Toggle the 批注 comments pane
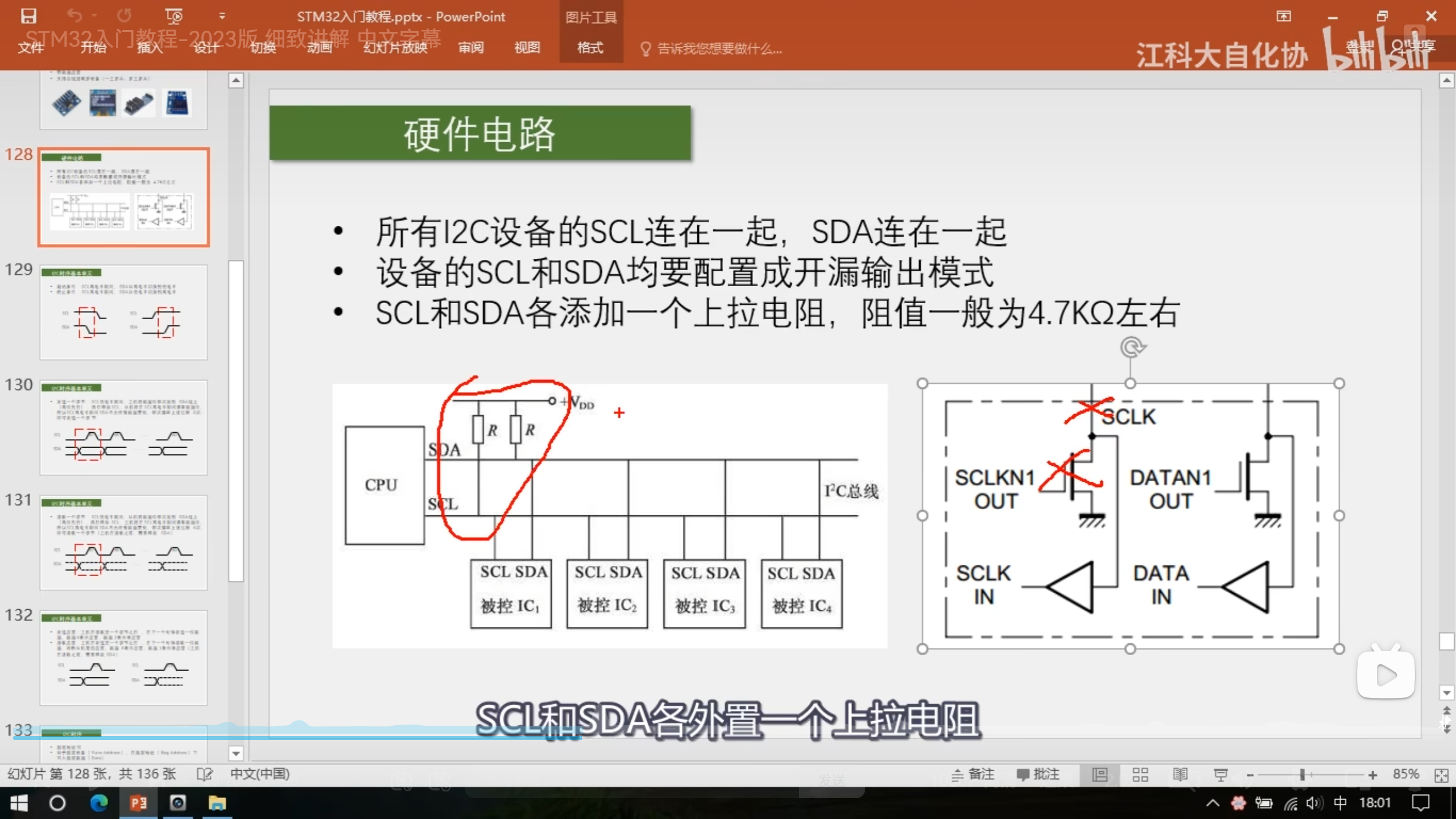Viewport: 1456px width, 819px height. 1039,775
